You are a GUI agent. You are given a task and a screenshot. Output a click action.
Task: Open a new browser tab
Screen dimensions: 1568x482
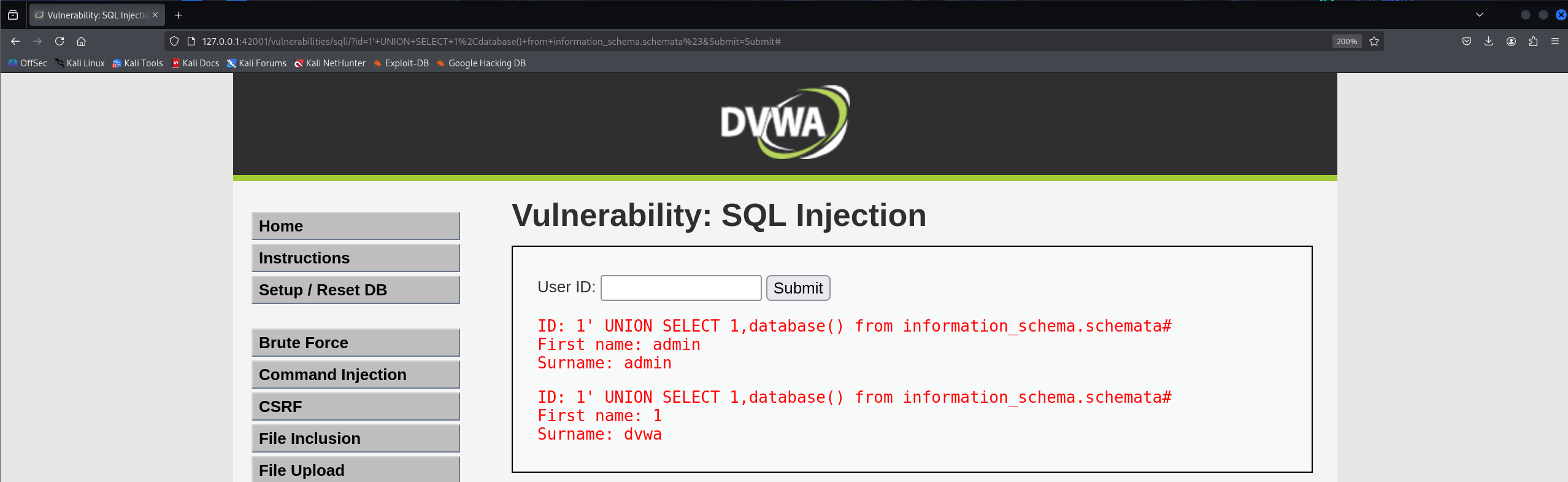(178, 15)
